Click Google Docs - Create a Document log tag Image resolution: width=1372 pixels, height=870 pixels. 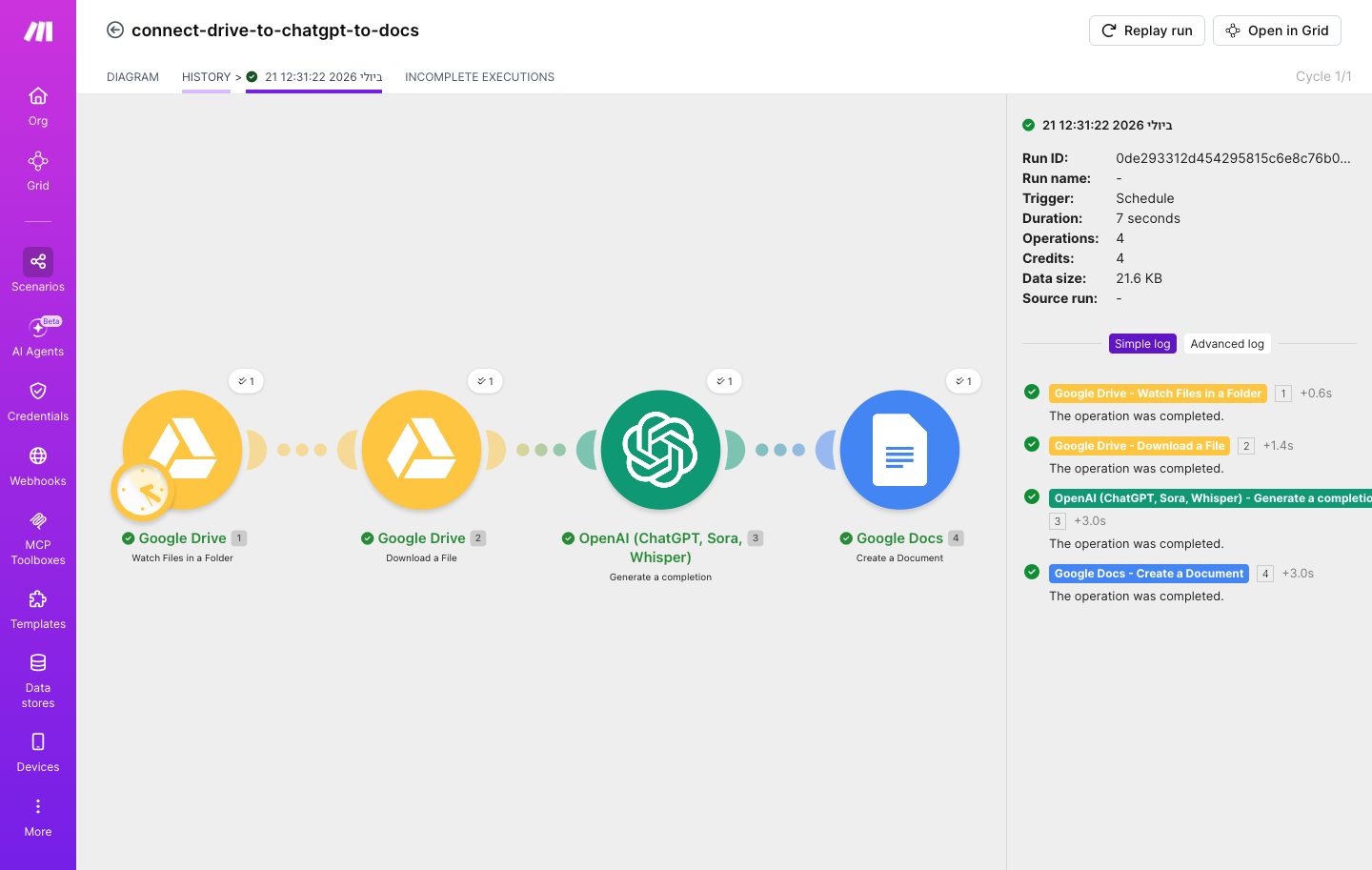click(x=1149, y=574)
